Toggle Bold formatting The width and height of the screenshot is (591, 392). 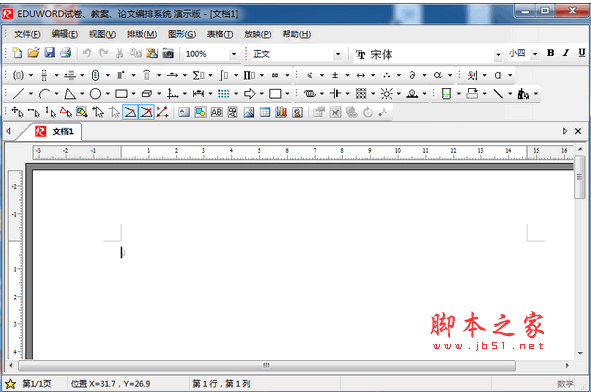(550, 53)
